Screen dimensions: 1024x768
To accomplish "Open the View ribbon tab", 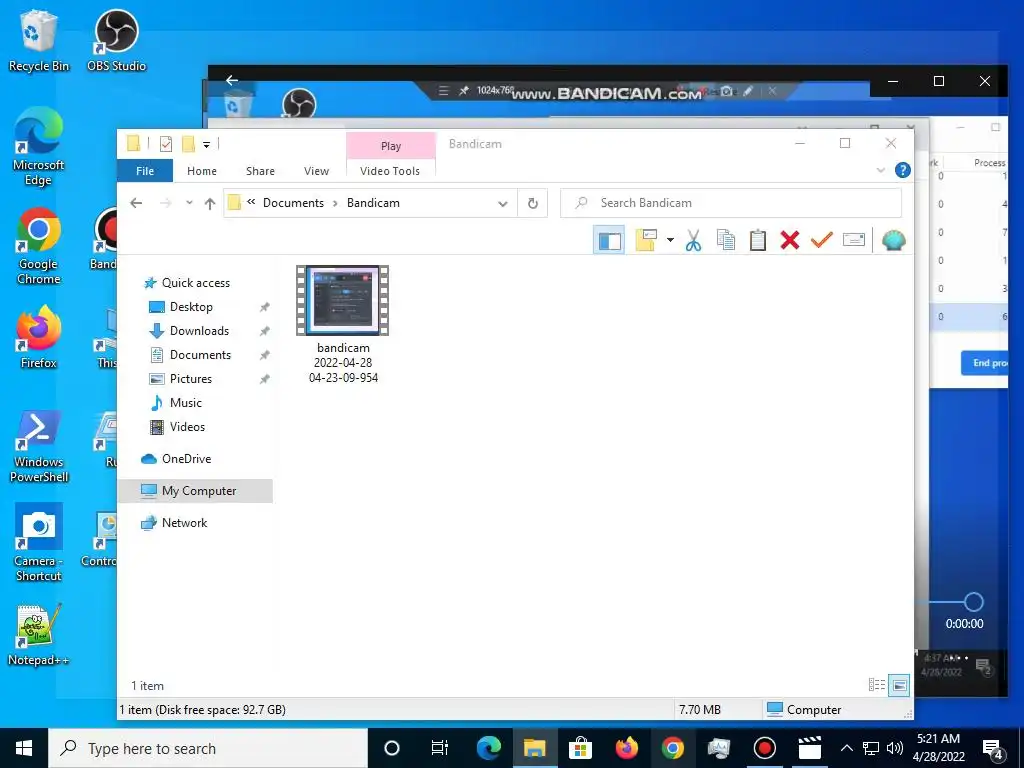I will coord(316,171).
